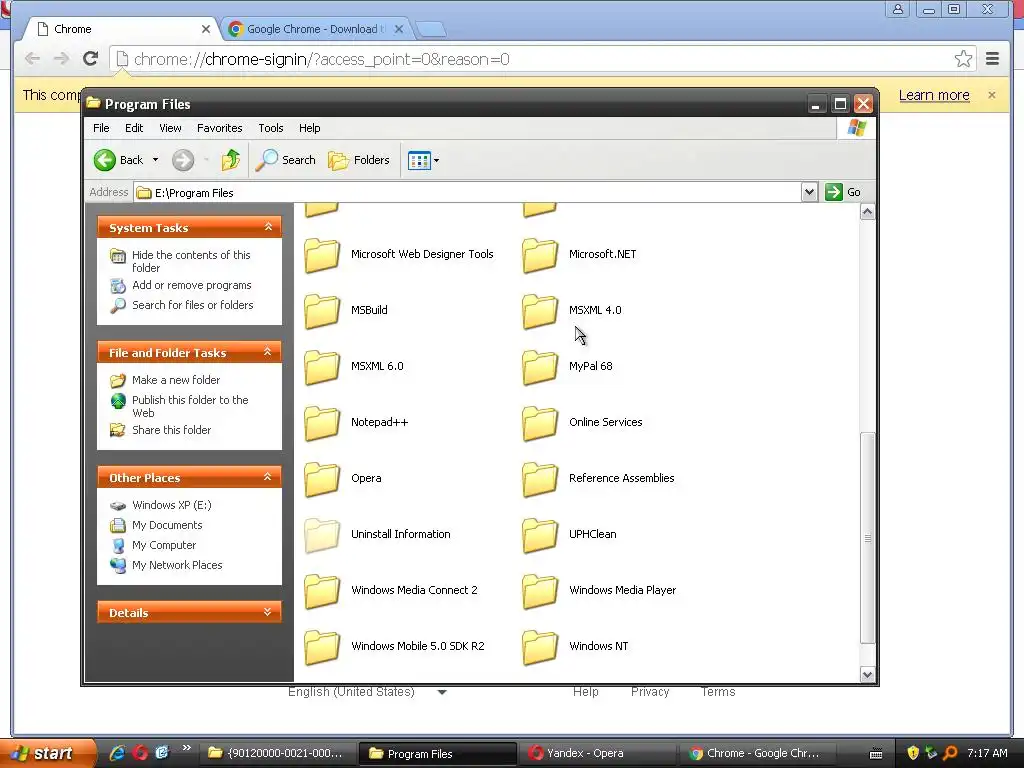Open the Back history dropdown arrow
This screenshot has width=1024, height=768.
(x=155, y=160)
